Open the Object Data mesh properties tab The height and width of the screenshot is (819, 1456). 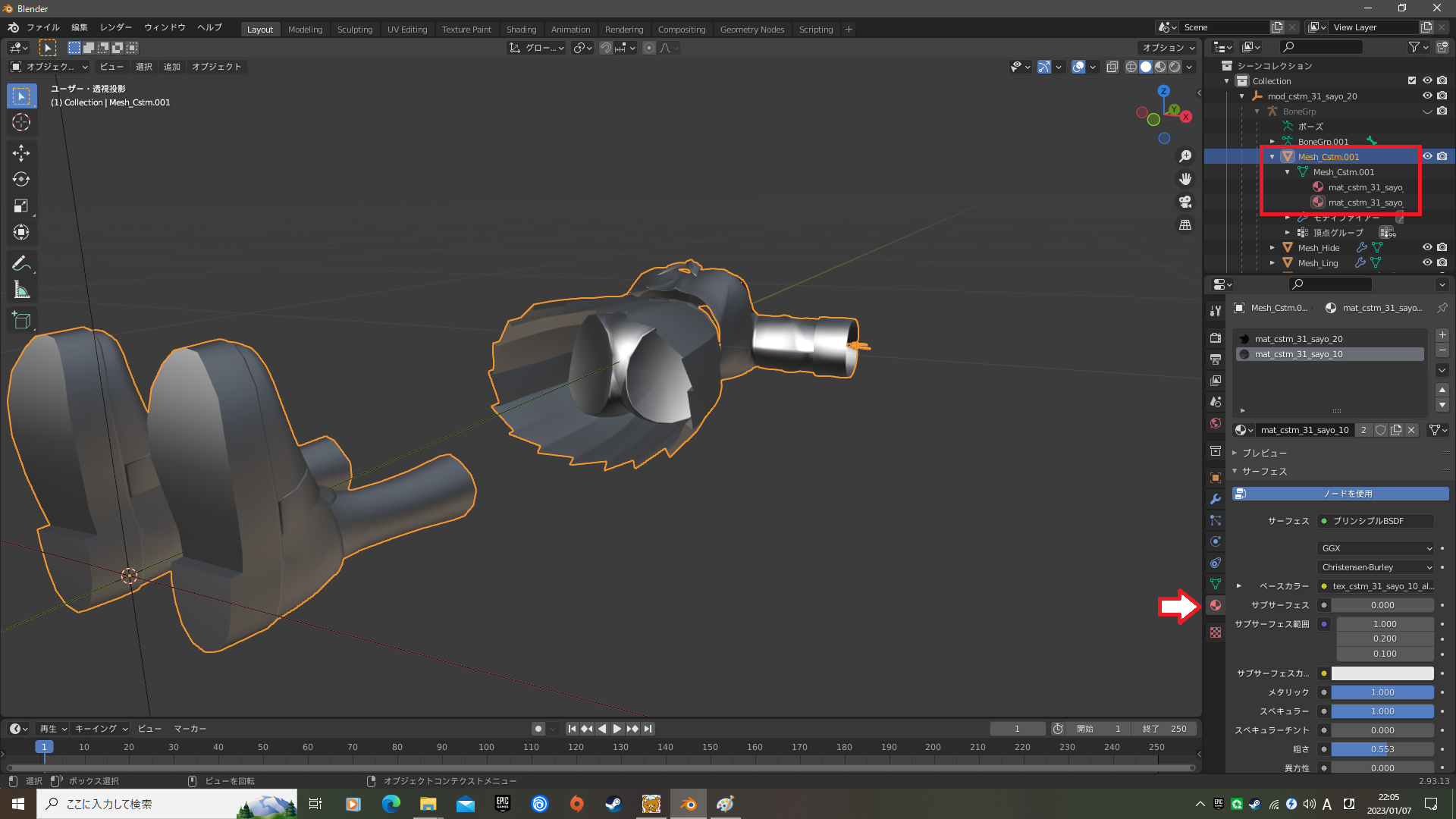[x=1216, y=584]
